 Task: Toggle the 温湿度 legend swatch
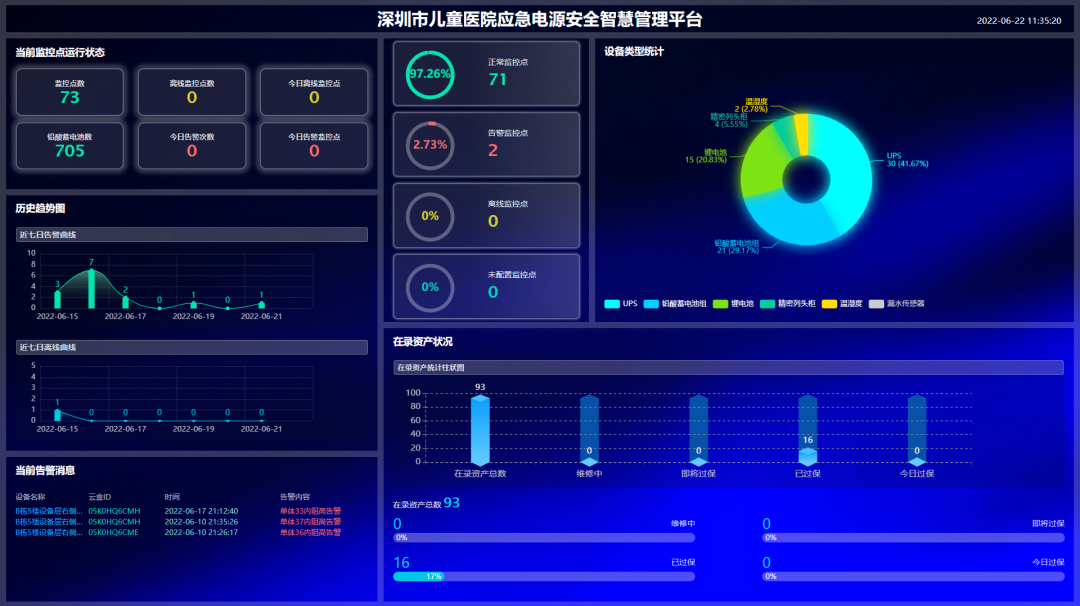pos(829,304)
